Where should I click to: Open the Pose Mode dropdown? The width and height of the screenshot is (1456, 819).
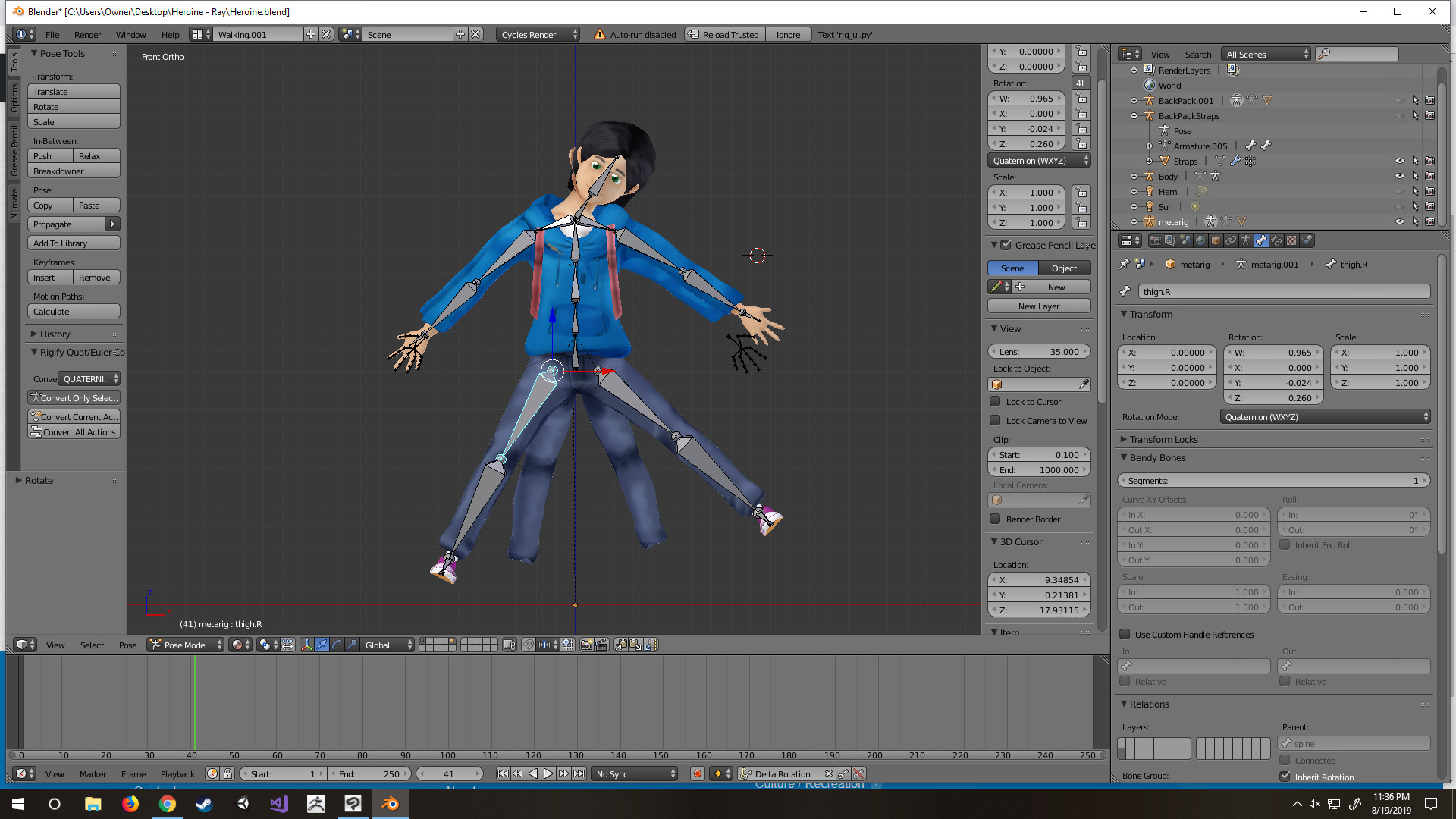pyautogui.click(x=186, y=645)
